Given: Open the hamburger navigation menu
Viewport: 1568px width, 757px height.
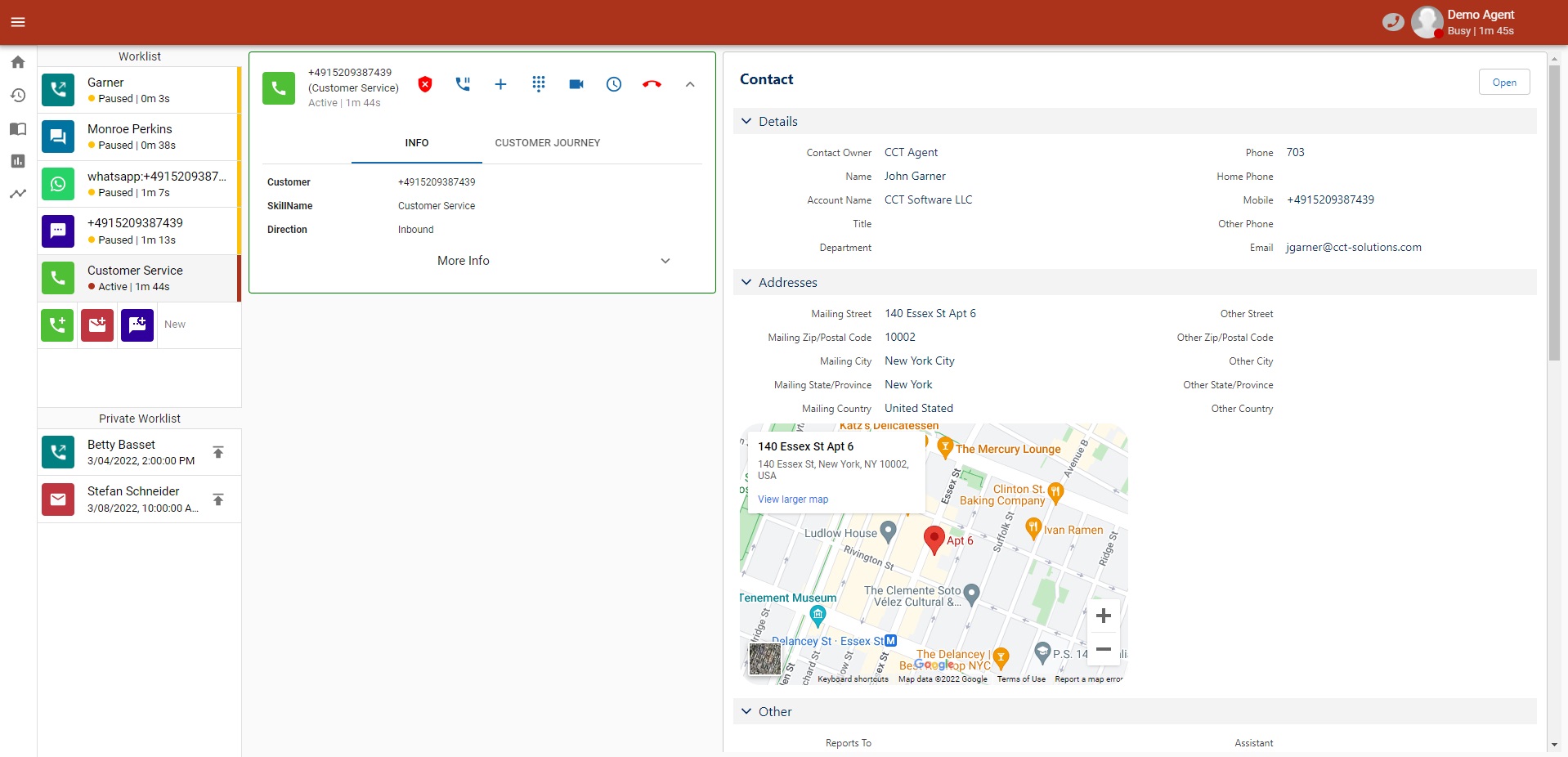Looking at the screenshot, I should tap(18, 22).
